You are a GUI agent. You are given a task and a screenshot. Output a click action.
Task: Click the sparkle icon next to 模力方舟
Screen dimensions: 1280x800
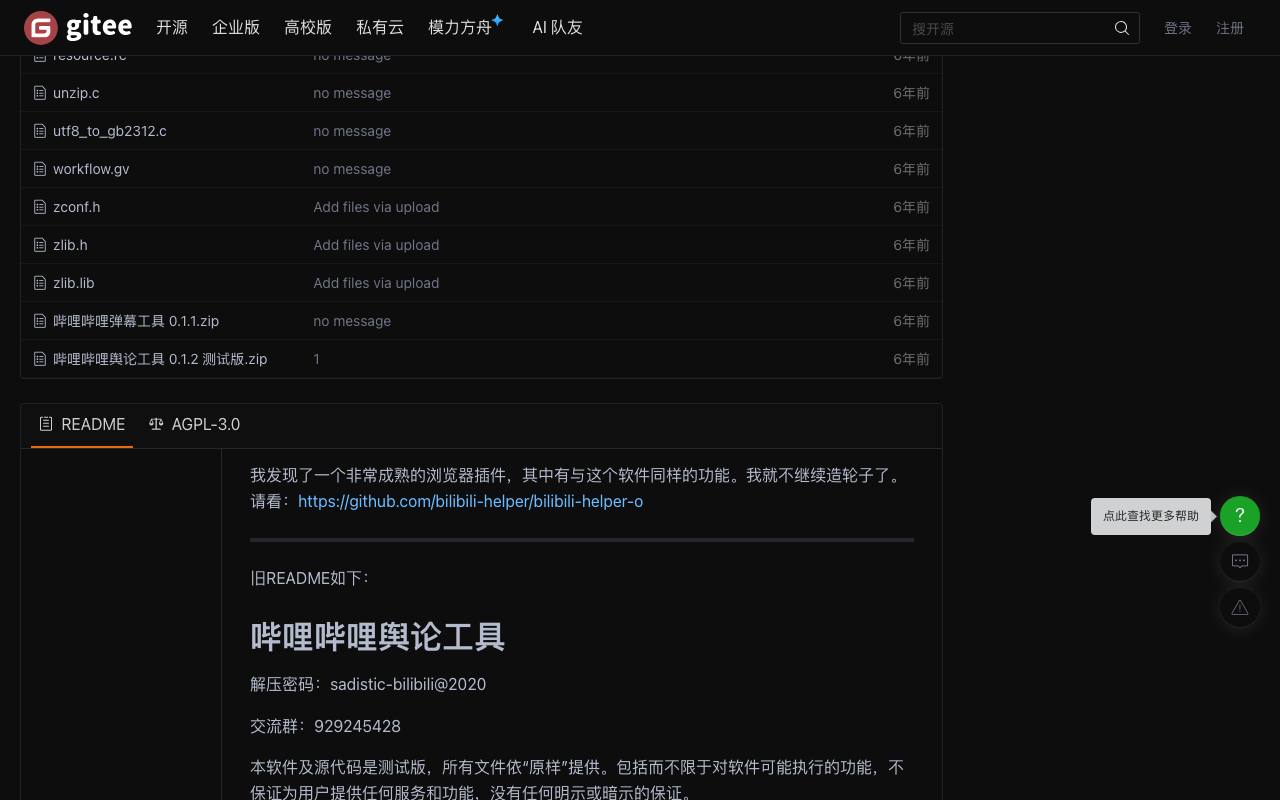click(497, 20)
